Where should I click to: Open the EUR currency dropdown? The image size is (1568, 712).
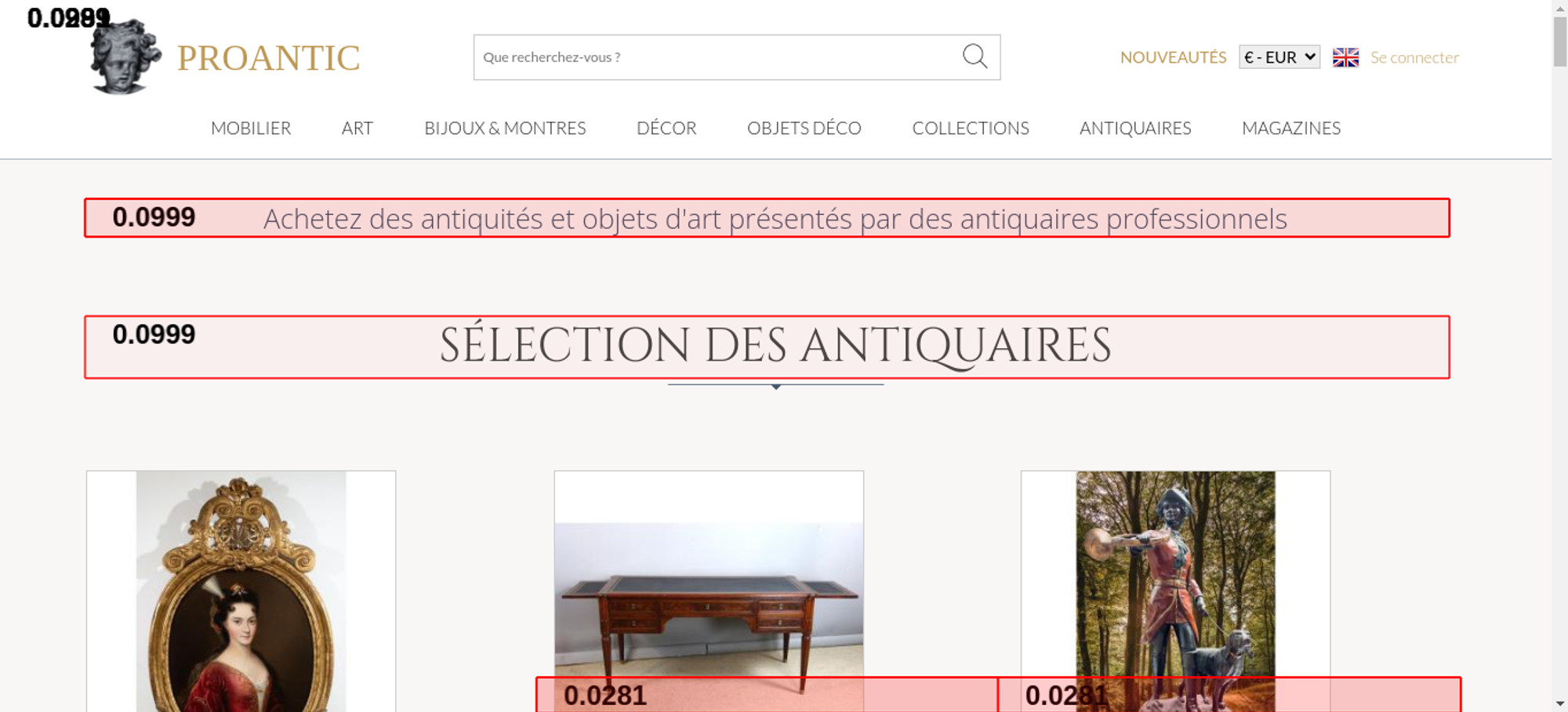1279,57
